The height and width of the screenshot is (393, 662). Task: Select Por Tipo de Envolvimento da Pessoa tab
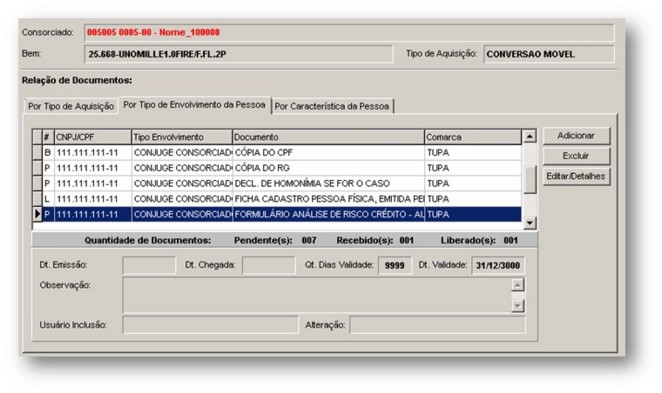tap(194, 105)
